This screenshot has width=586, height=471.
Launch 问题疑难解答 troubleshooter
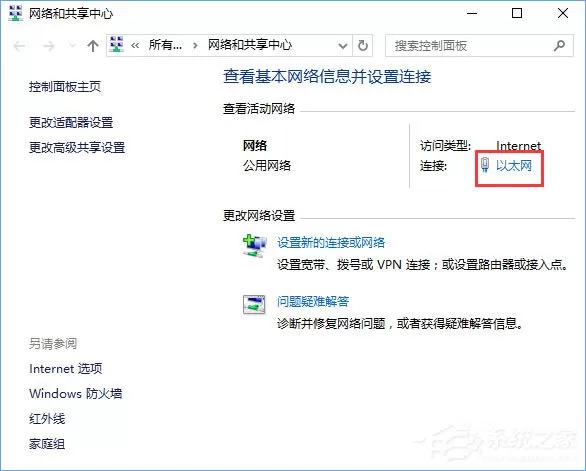click(313, 301)
